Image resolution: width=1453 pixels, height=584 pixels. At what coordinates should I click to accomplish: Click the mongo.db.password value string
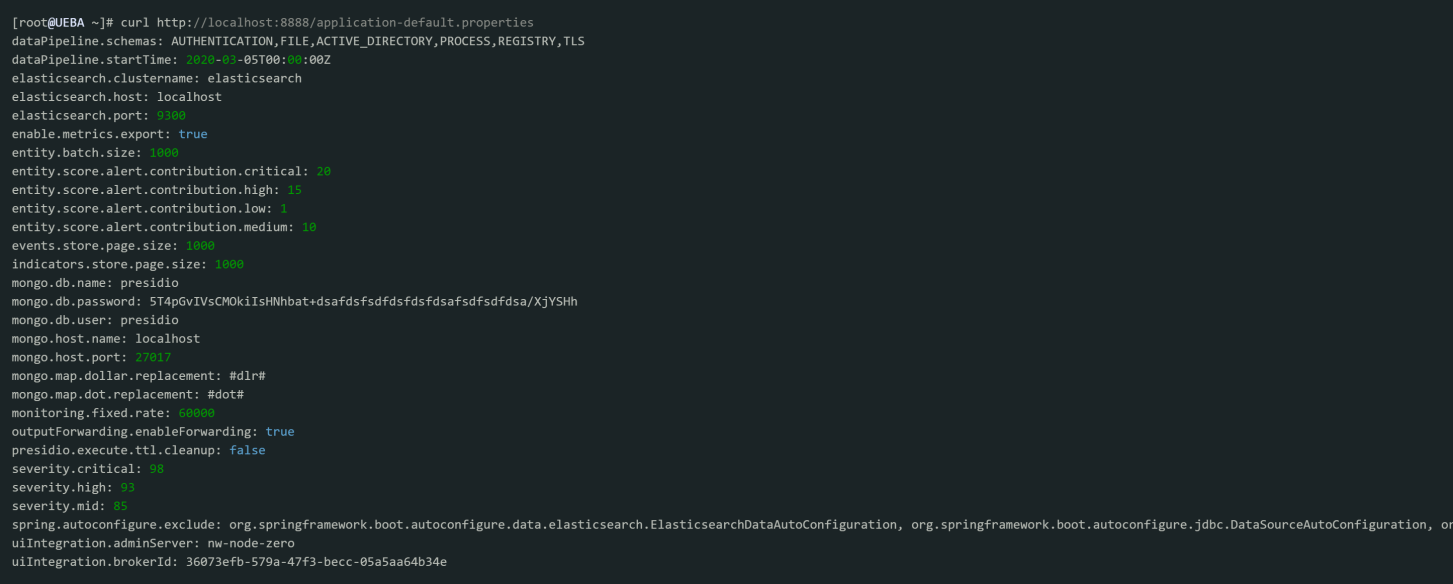[x=363, y=301]
